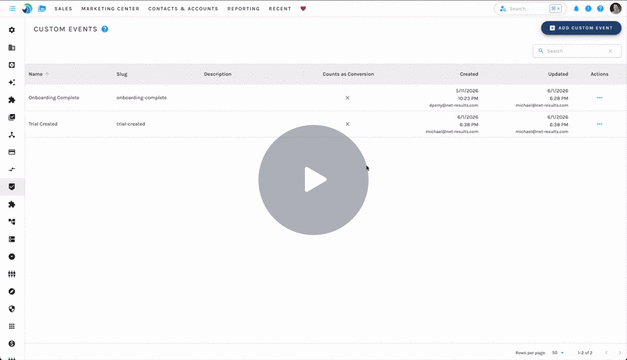Open the hamburger menu in the top bar
This screenshot has height=360, width=627.
[x=12, y=8]
